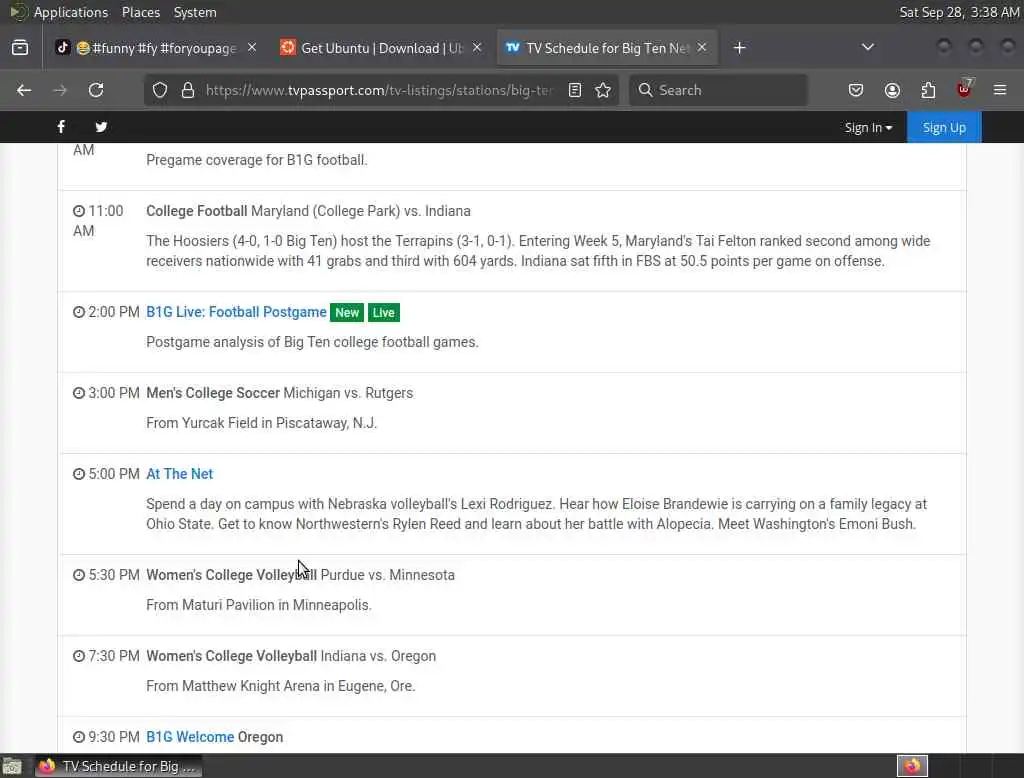The image size is (1024, 778).
Task: Open the Sign In dropdown
Action: [868, 127]
